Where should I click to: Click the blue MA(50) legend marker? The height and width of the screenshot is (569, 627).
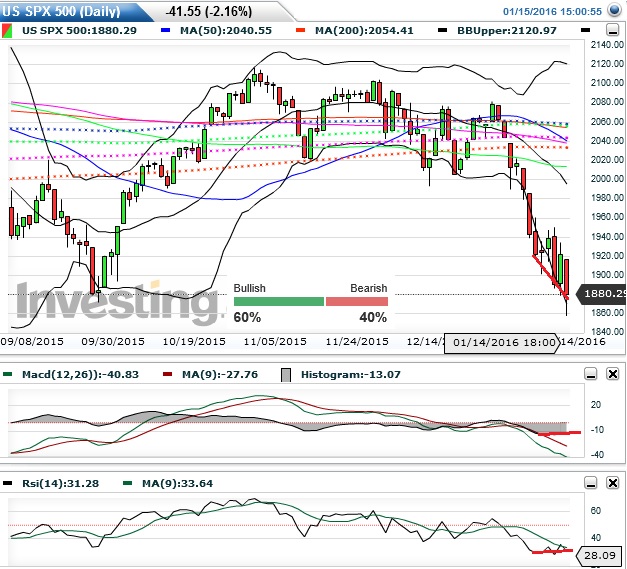click(x=166, y=31)
